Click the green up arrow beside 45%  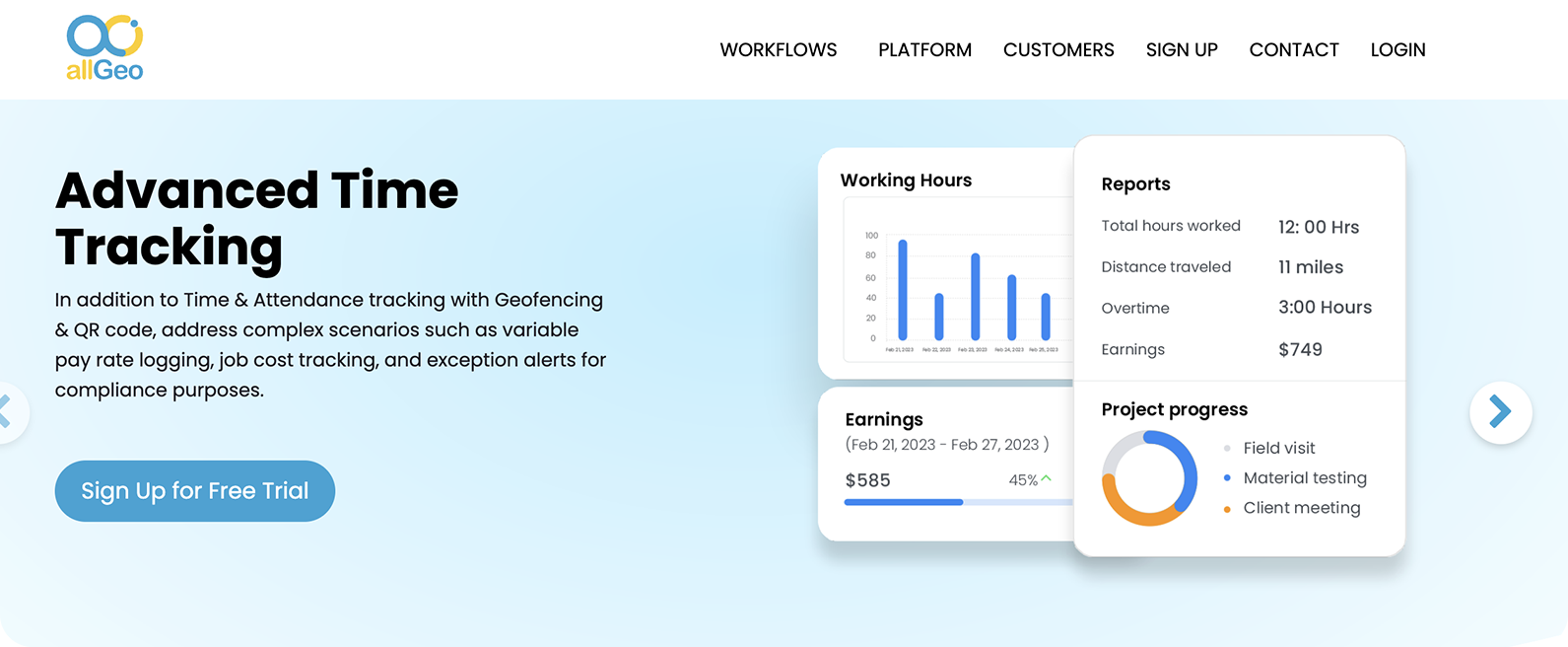click(x=1046, y=478)
